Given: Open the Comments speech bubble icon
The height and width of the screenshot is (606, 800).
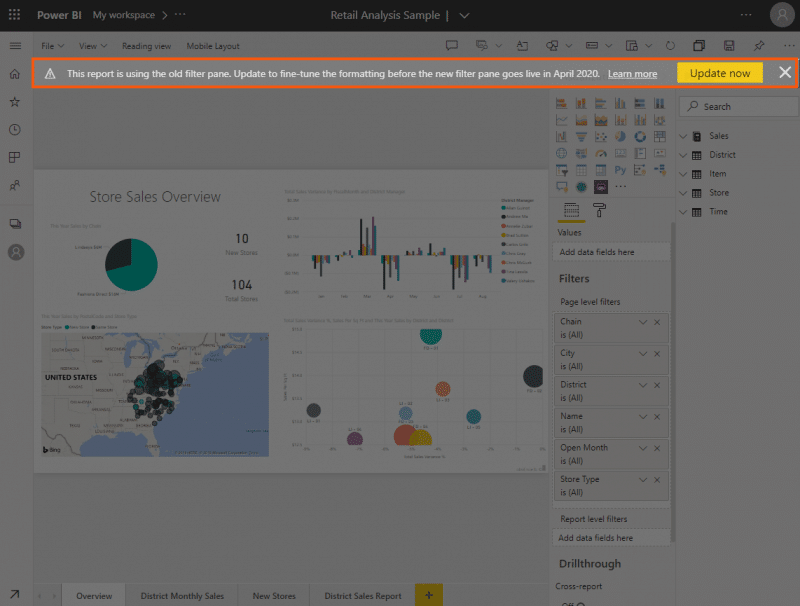Looking at the screenshot, I should 452,46.
